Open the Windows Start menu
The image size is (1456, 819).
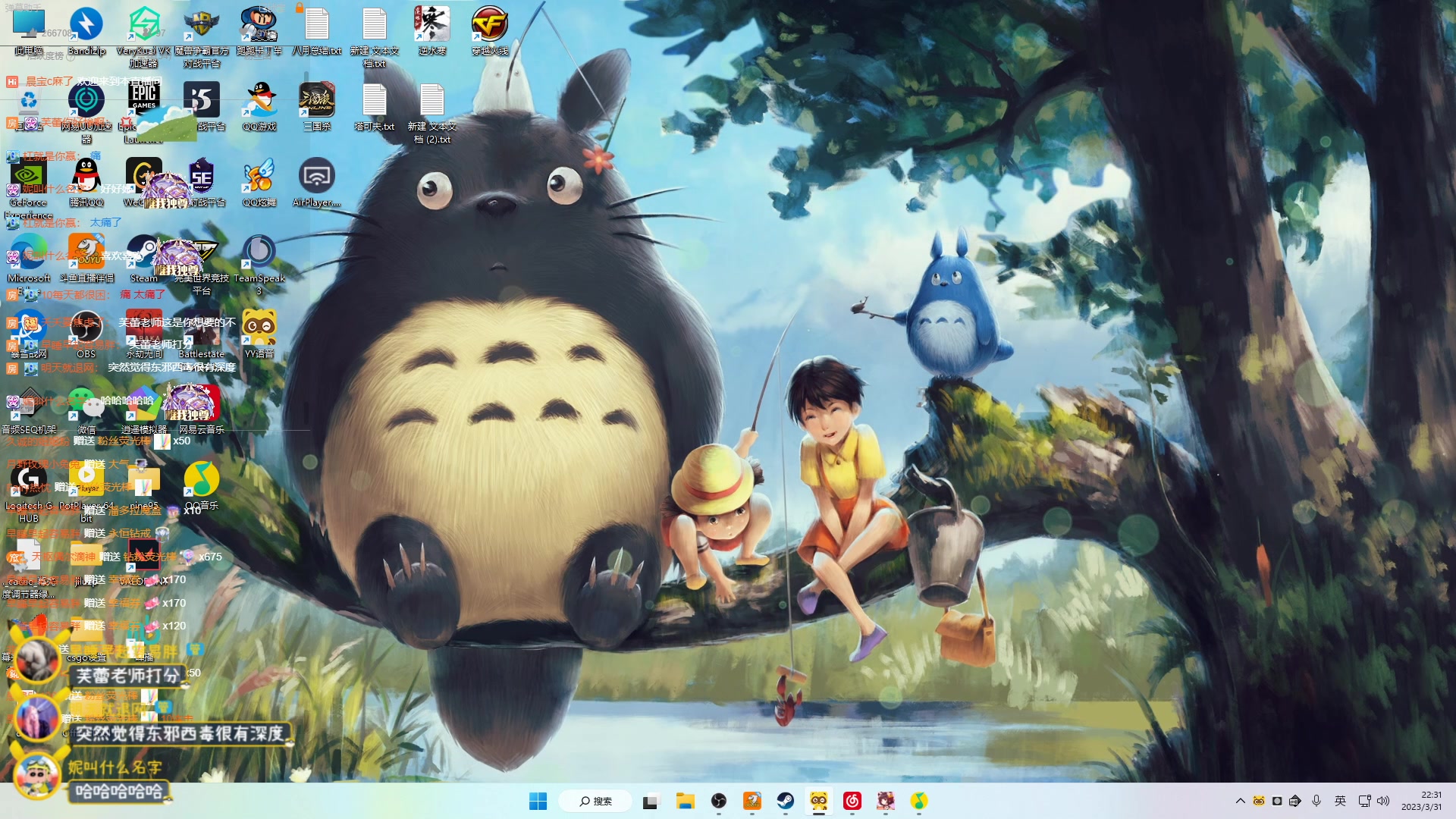coord(538,801)
